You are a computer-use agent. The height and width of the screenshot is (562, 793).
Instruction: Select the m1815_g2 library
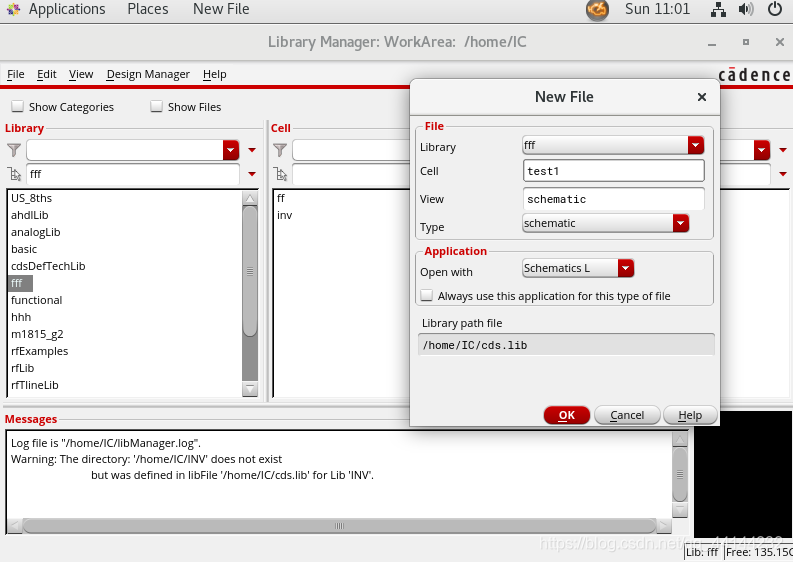point(37,334)
